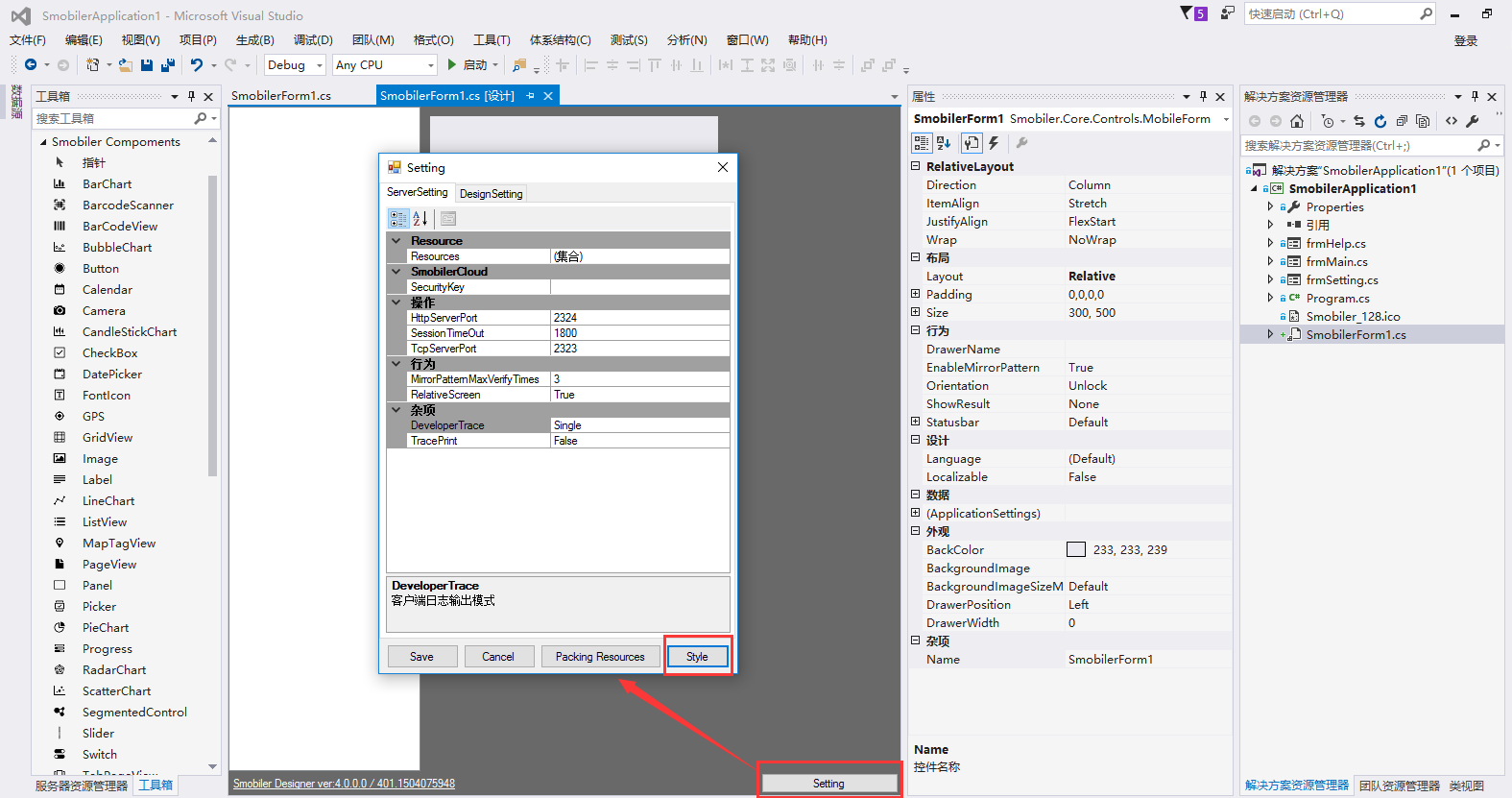Collapse the RelativeLayout property category
The height and width of the screenshot is (798, 1512).
tap(916, 166)
